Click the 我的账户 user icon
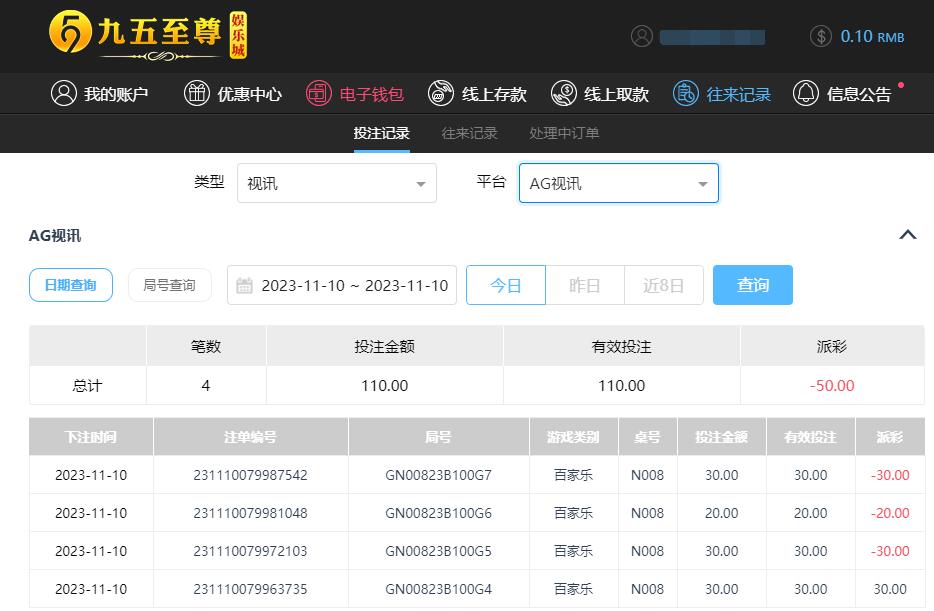The image size is (934, 611). [64, 94]
